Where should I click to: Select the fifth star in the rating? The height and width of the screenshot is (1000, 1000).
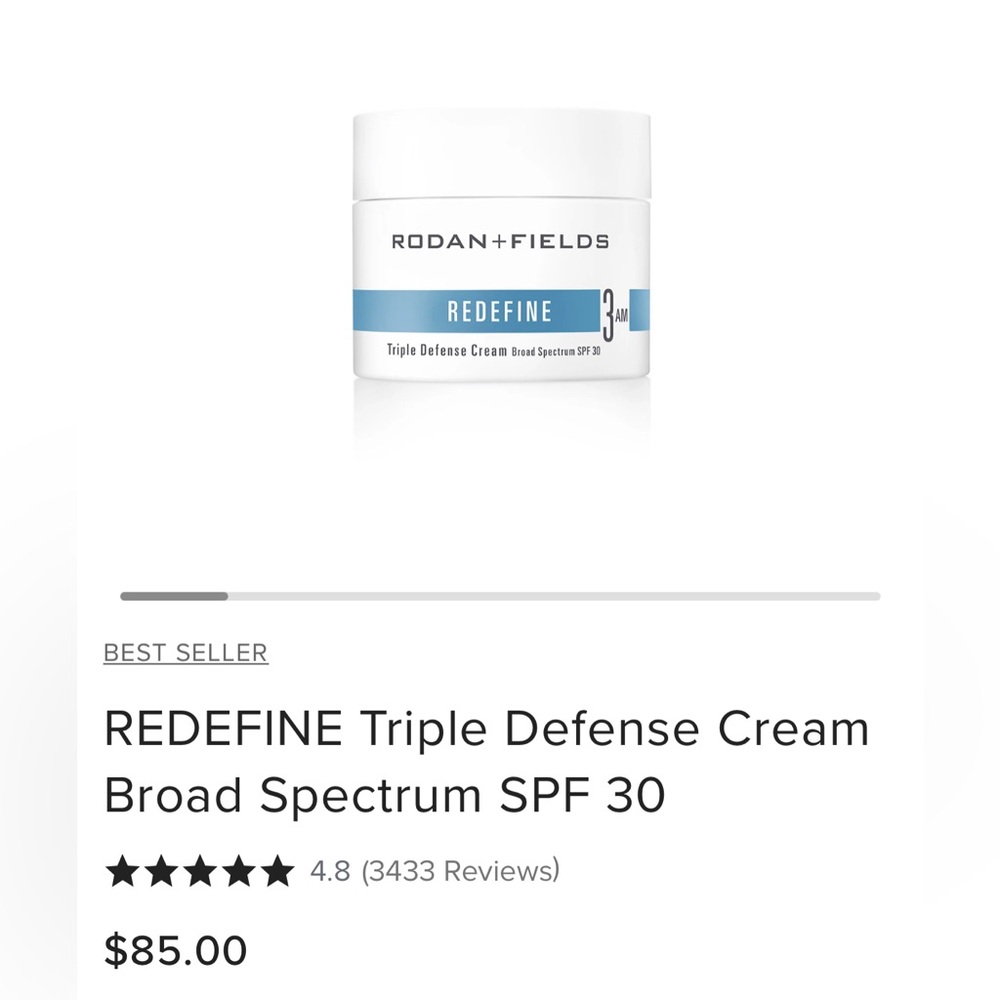pyautogui.click(x=278, y=871)
